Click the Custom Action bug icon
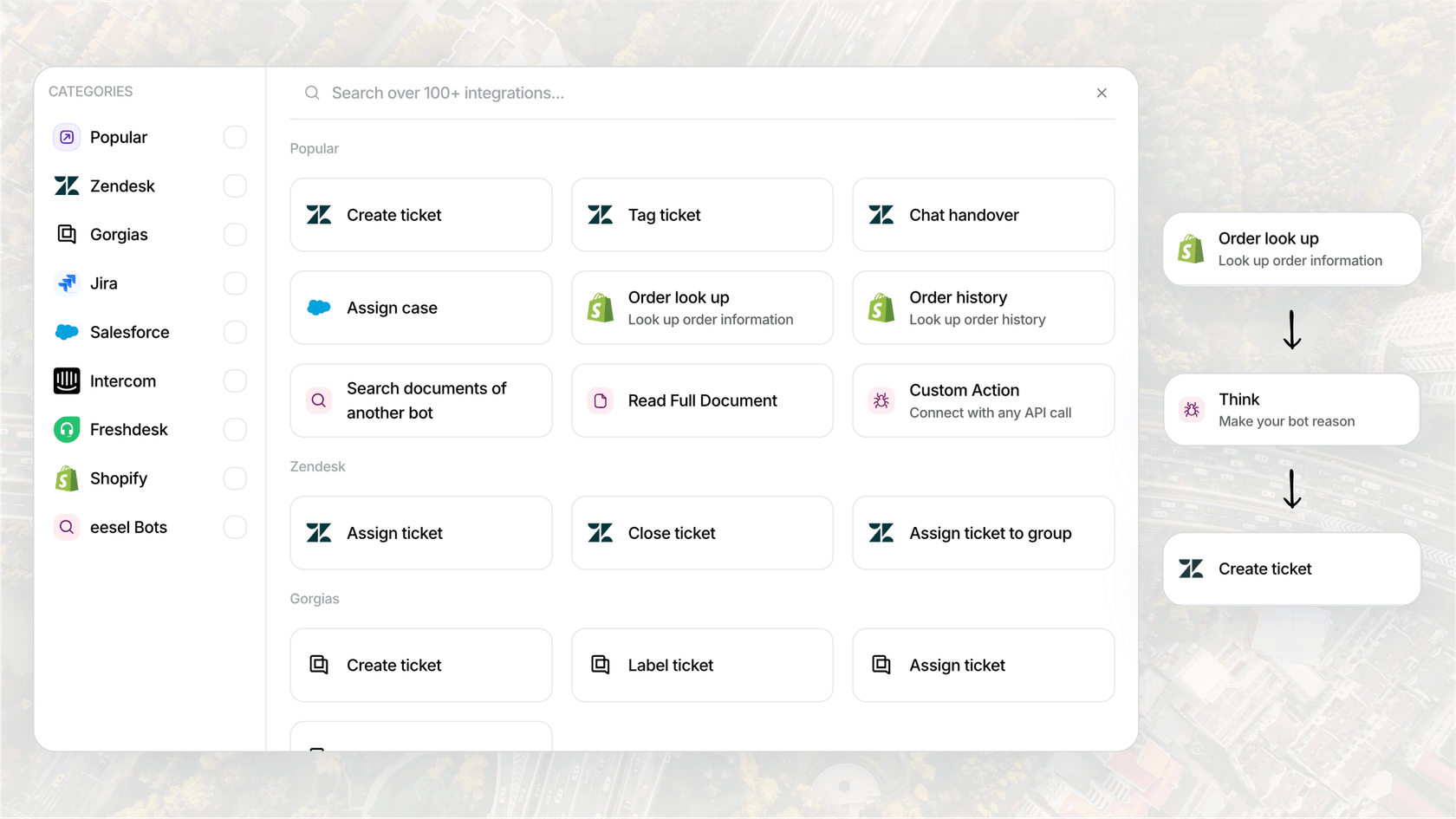 [881, 400]
